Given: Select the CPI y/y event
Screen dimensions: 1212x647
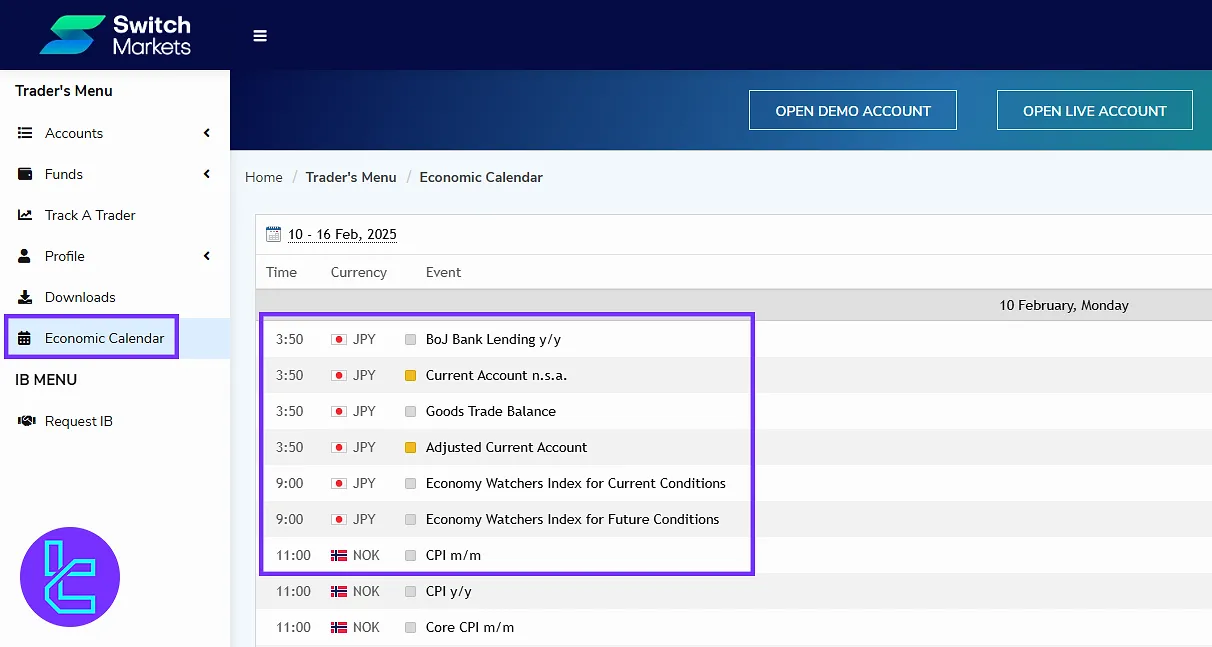Looking at the screenshot, I should [x=449, y=591].
